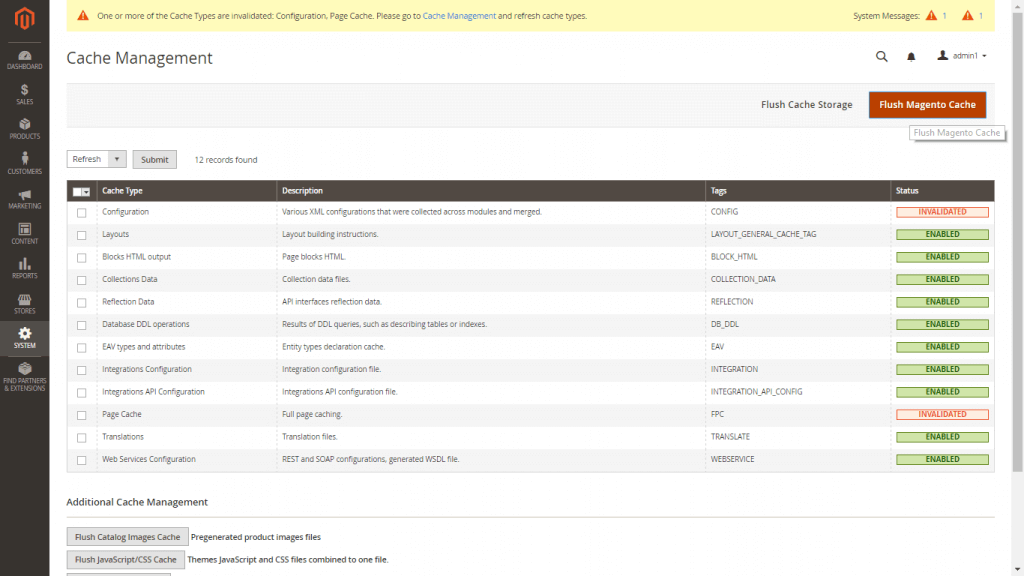
Task: Click the Description column header
Action: click(302, 191)
